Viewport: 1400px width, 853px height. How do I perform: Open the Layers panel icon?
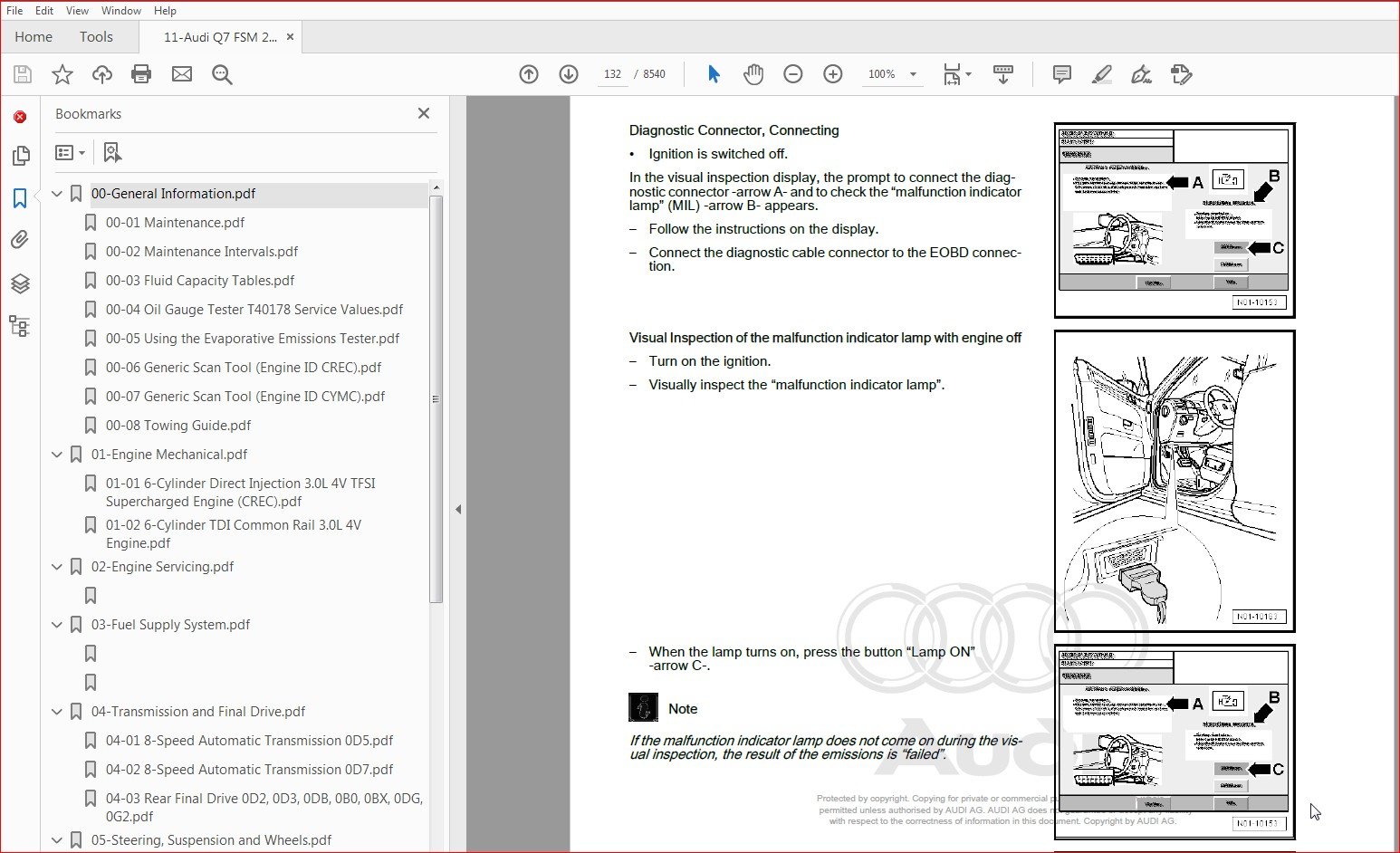(20, 283)
